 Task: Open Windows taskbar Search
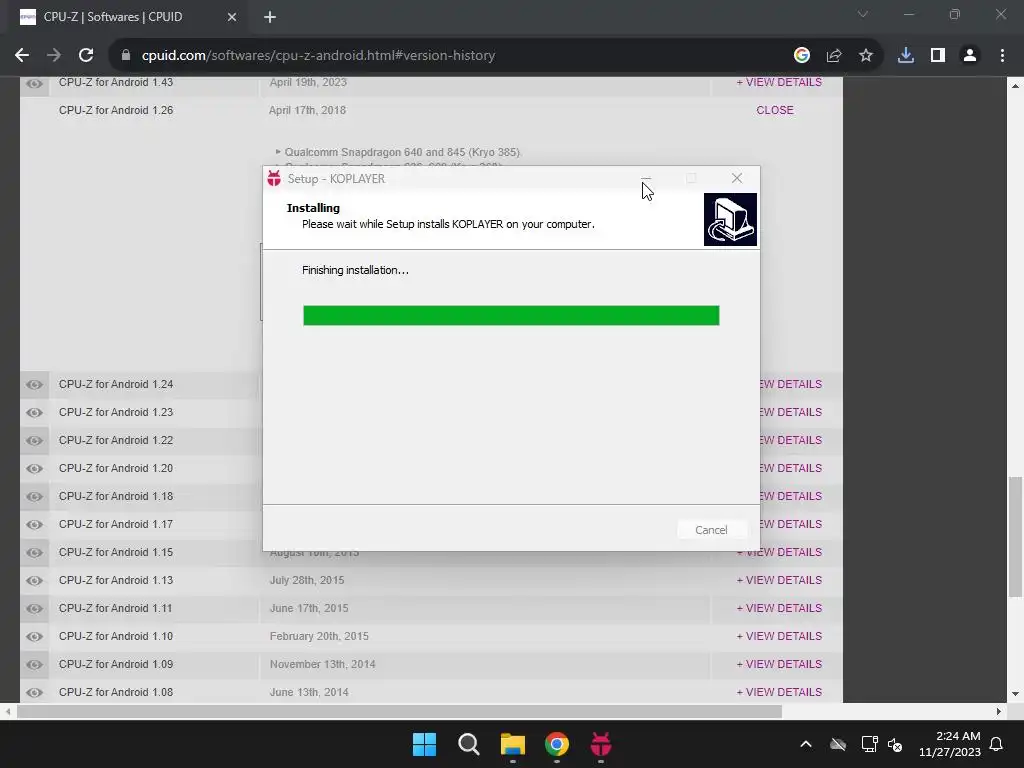[469, 744]
